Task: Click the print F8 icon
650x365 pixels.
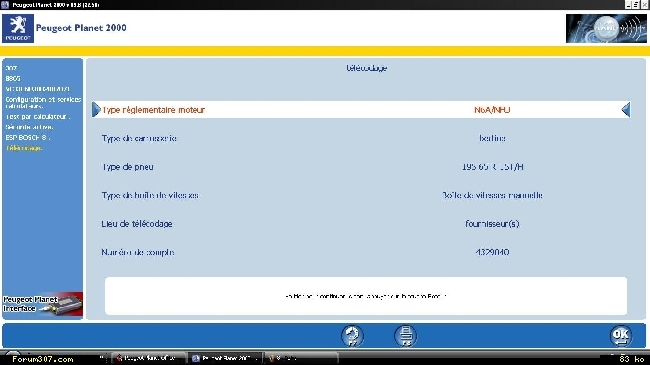Action: click(x=406, y=336)
